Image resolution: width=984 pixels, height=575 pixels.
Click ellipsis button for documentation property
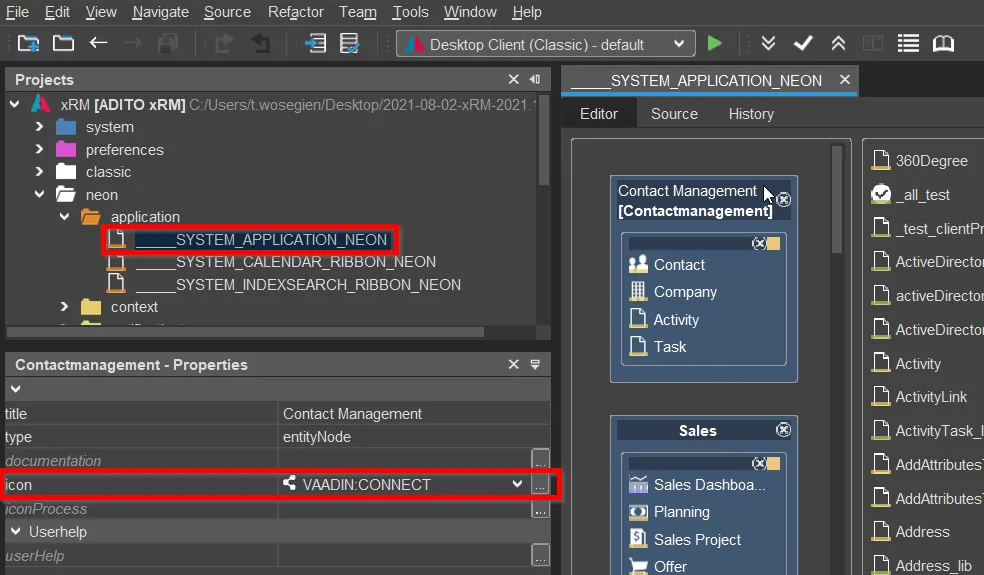(x=540, y=460)
